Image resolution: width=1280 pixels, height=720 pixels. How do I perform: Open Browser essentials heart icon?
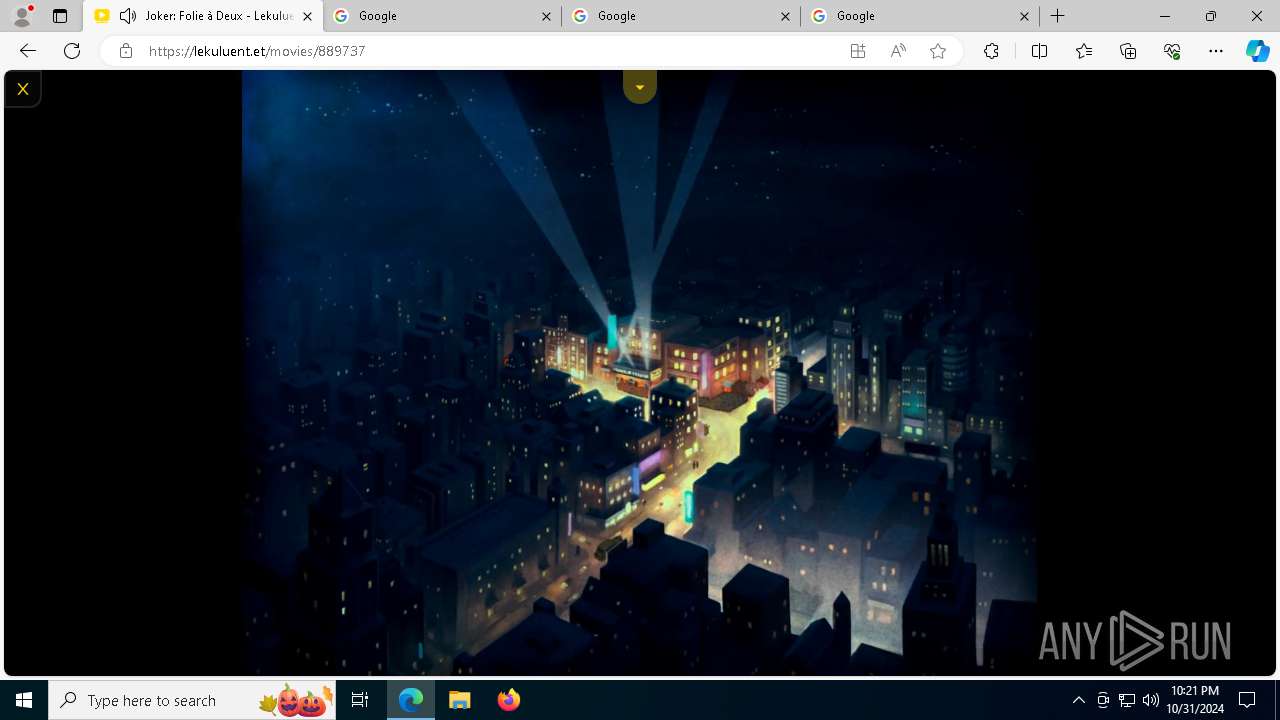pos(1172,51)
